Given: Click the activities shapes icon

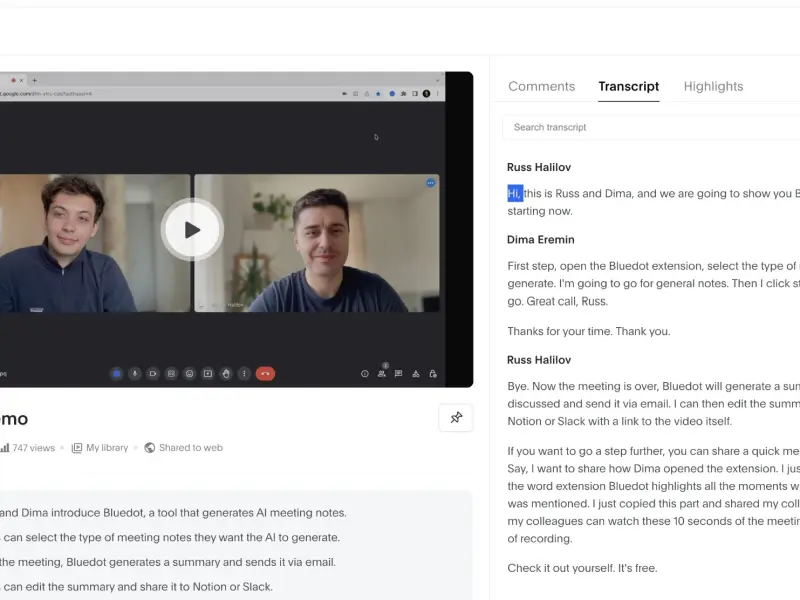Looking at the screenshot, I should tap(416, 374).
